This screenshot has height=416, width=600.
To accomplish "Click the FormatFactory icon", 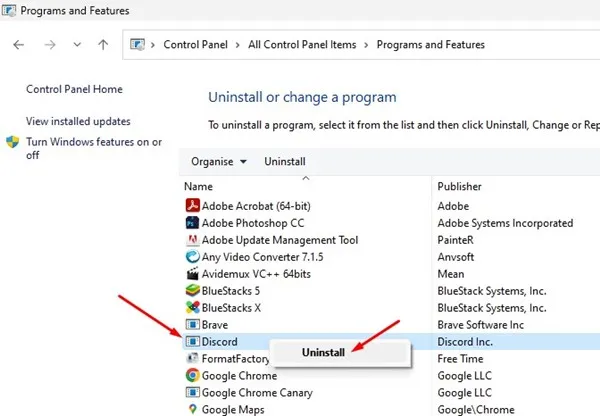I will [x=192, y=358].
